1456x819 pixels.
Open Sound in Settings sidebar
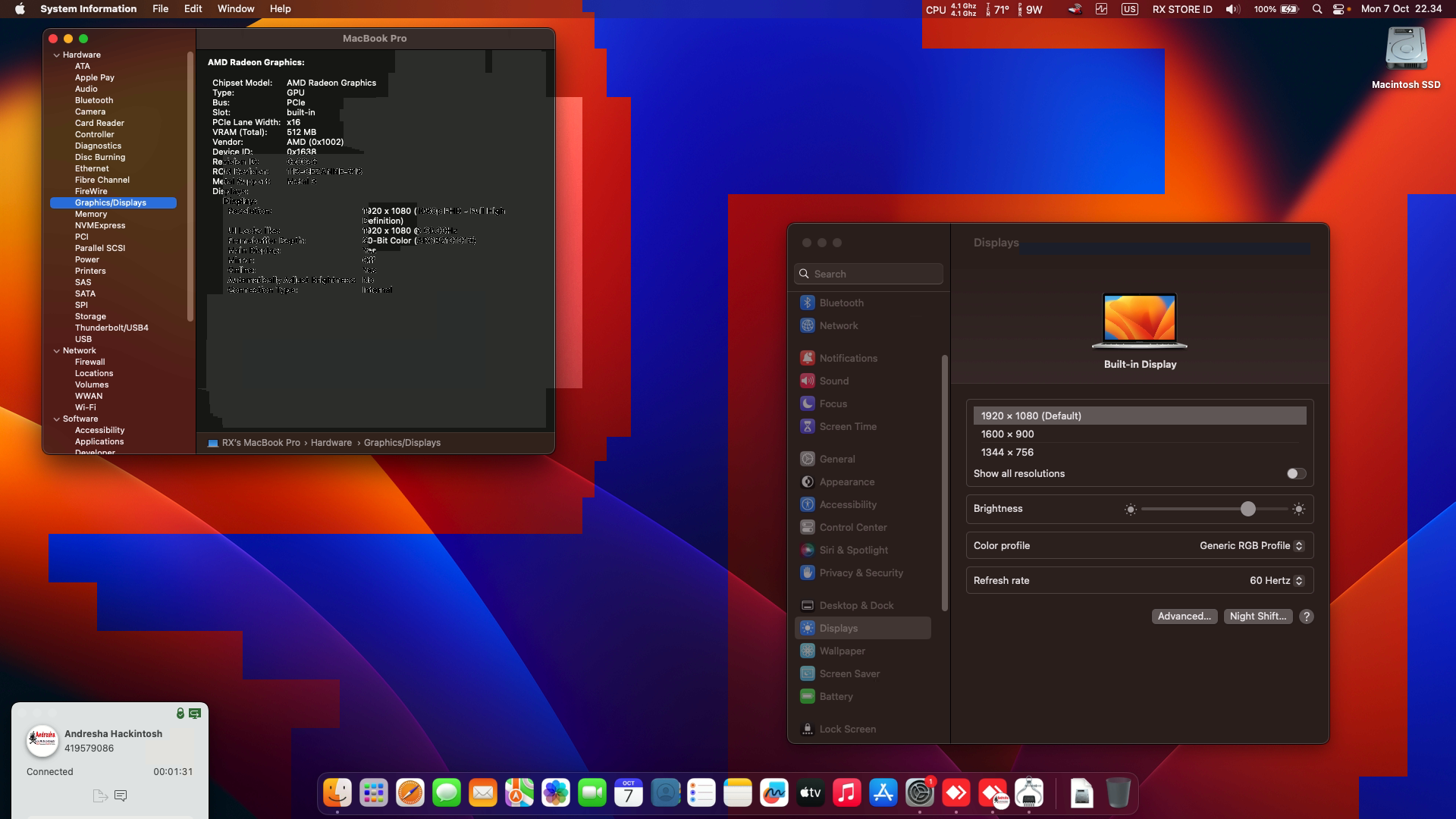pos(863,381)
